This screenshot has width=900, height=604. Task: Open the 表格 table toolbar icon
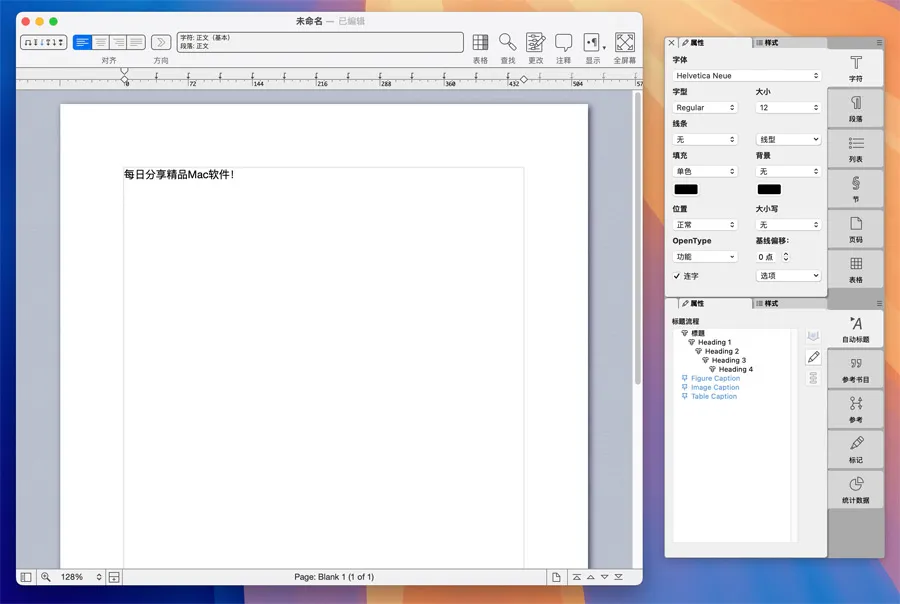coord(480,42)
